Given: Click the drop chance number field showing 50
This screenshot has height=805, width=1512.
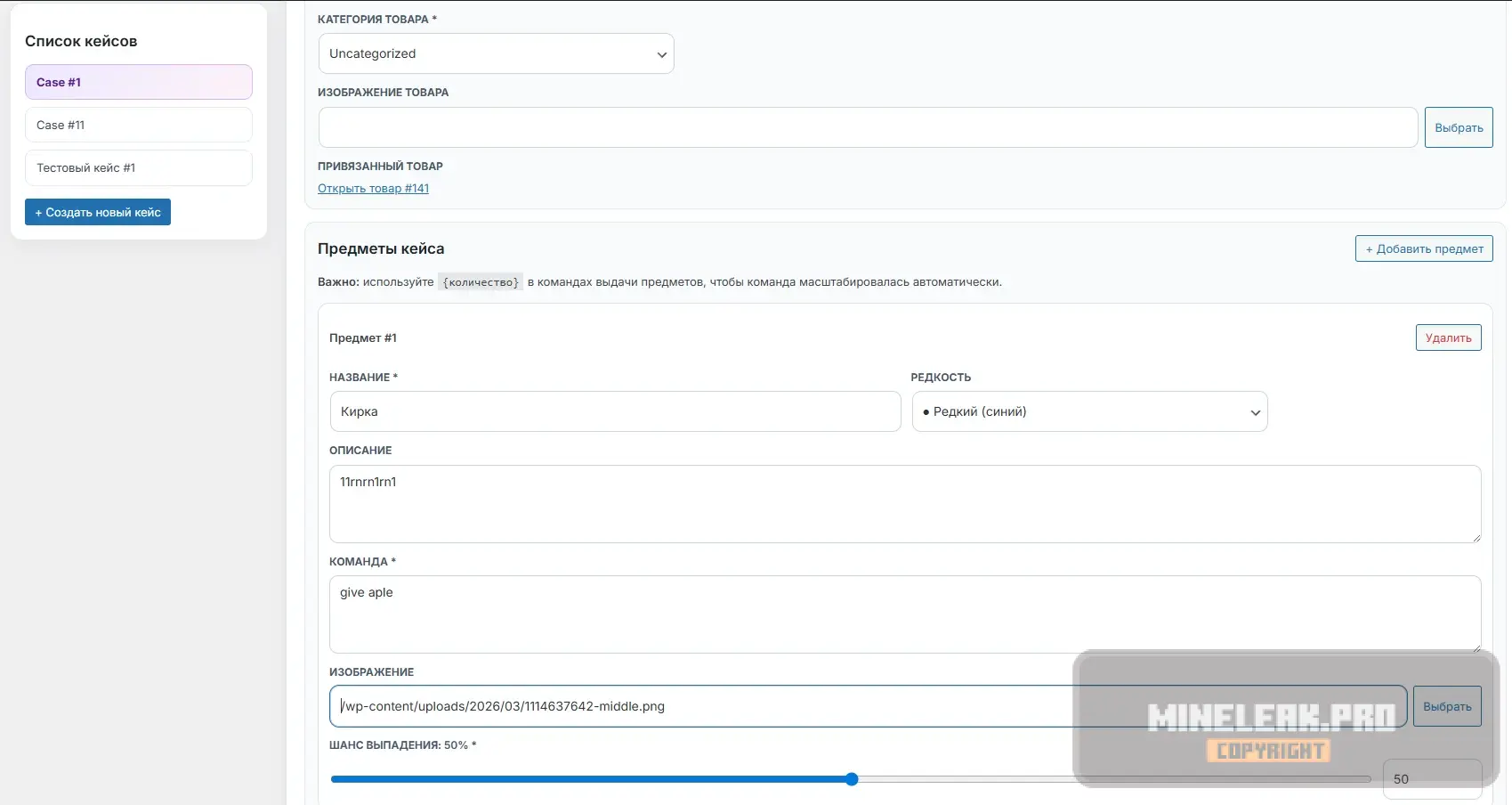Looking at the screenshot, I should point(1431,779).
